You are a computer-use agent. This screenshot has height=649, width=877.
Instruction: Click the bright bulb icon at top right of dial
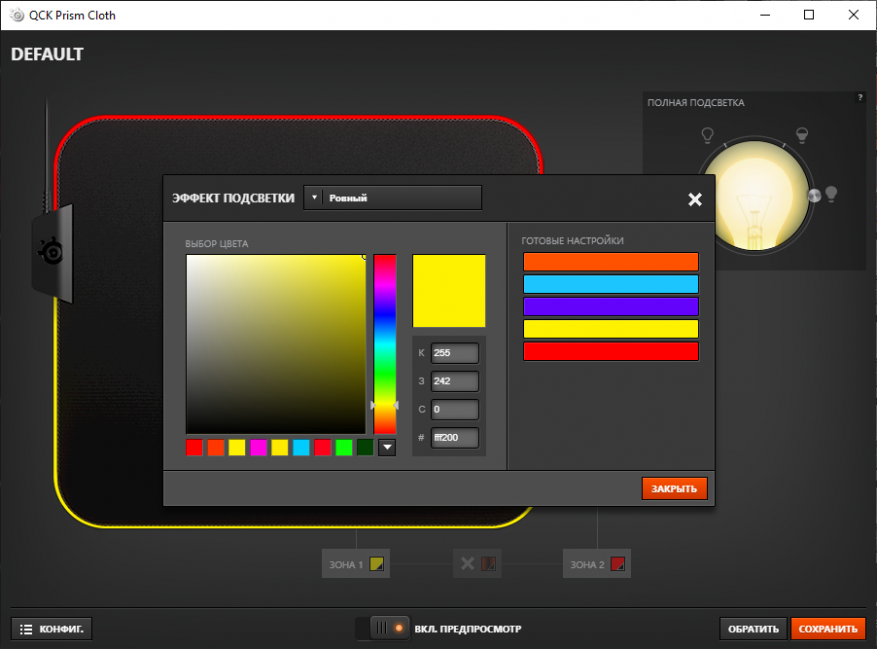pos(802,135)
